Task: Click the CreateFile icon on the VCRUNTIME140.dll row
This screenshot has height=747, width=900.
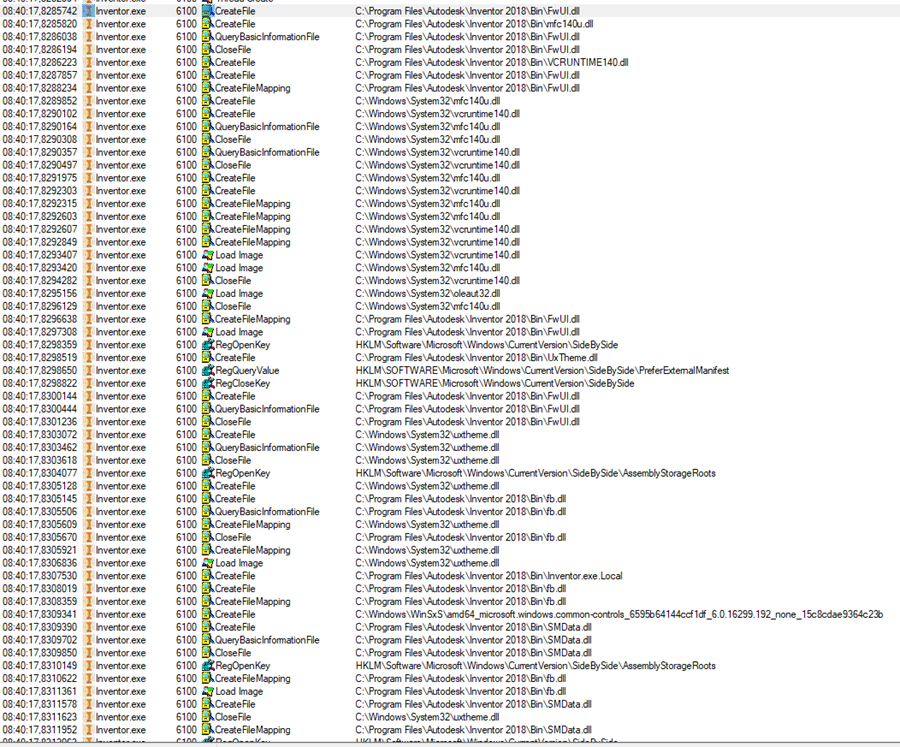Action: point(208,62)
